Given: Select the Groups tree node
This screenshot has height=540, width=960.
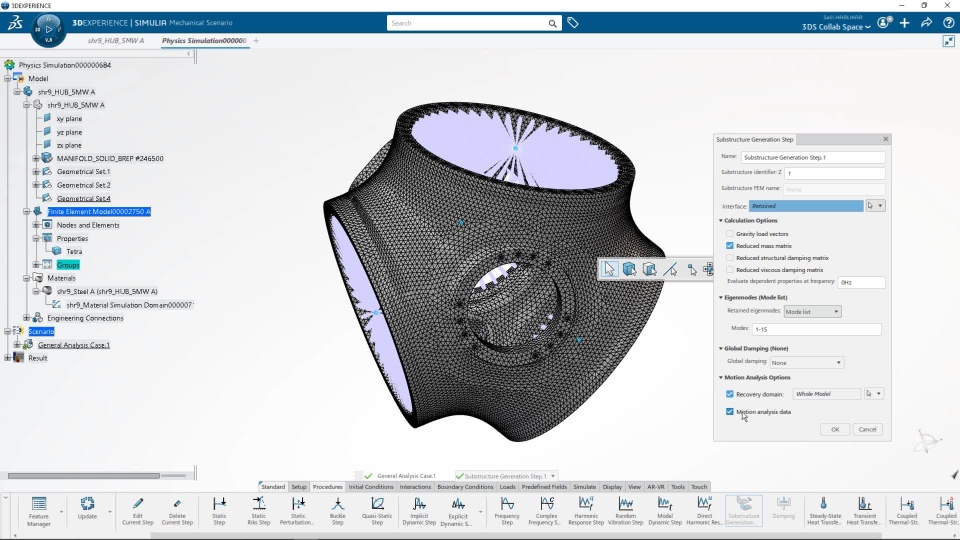Looking at the screenshot, I should 68,265.
